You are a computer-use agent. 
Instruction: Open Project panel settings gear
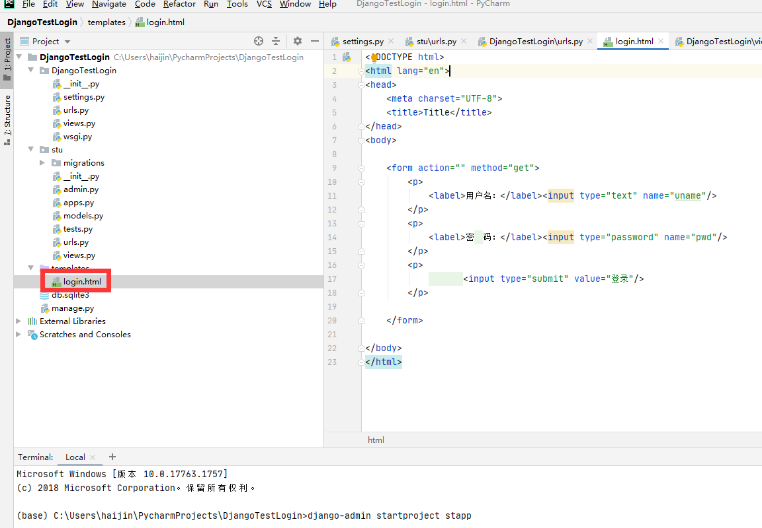click(x=297, y=41)
